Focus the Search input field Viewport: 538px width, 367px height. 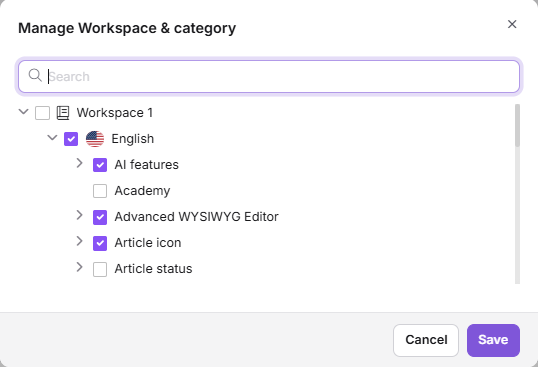pyautogui.click(x=269, y=76)
